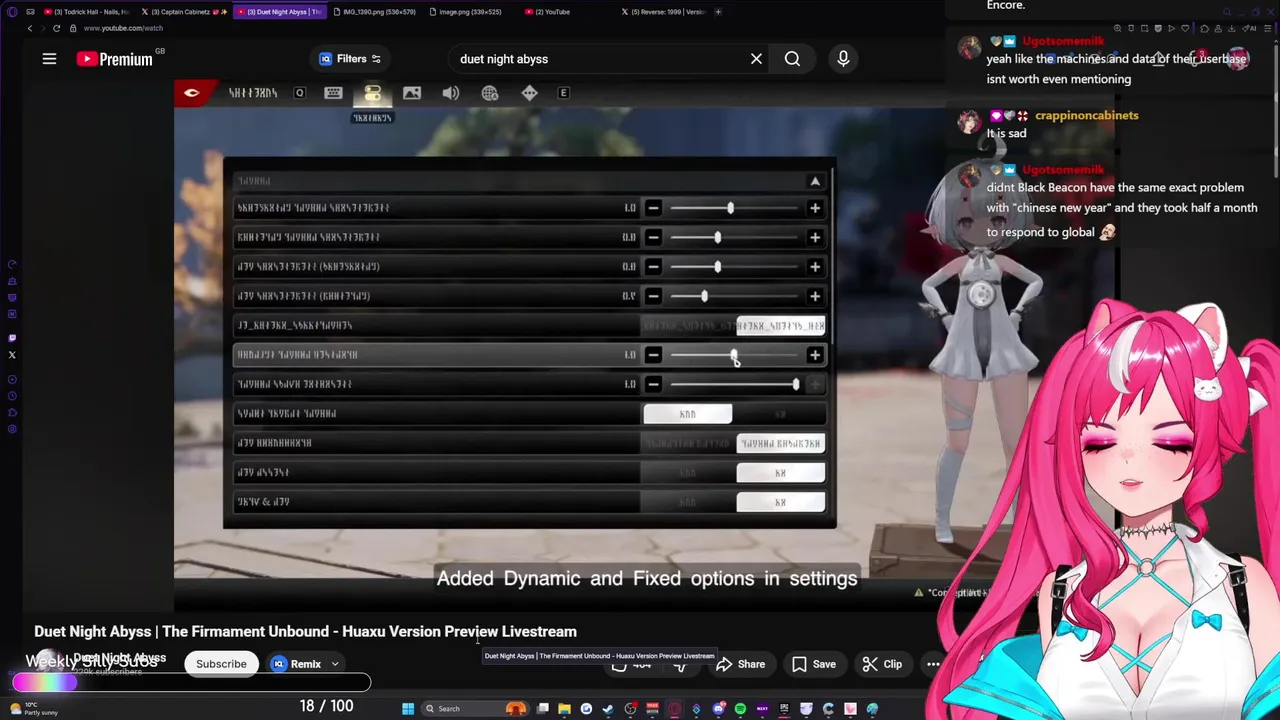
Task: Choose the right highlighted option in ninth row
Action: click(x=781, y=443)
